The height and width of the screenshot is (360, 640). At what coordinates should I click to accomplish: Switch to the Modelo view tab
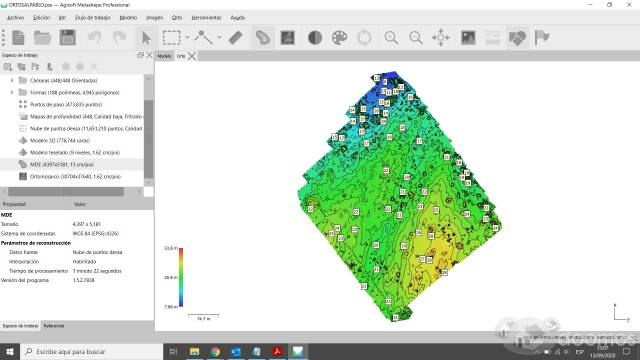[x=164, y=56]
